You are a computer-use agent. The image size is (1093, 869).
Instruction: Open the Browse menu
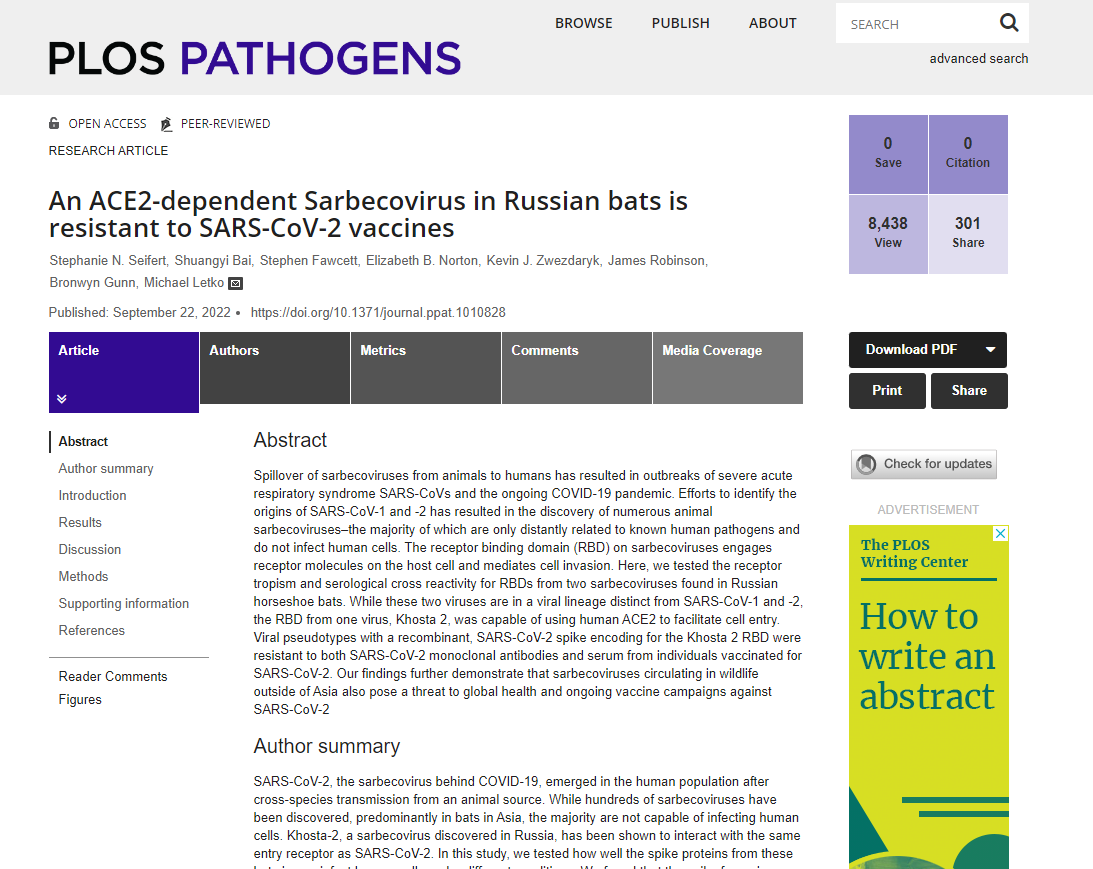pyautogui.click(x=584, y=23)
